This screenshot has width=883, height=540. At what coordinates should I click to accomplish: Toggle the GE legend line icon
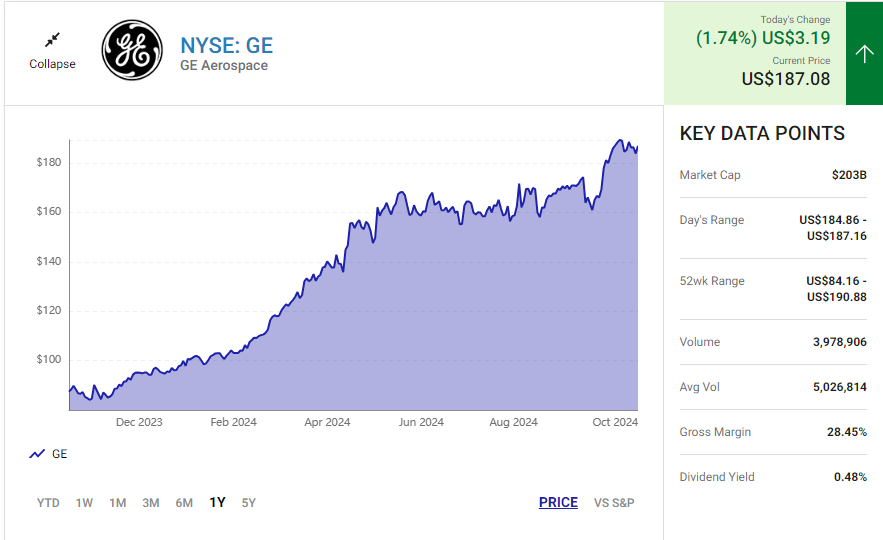pos(37,454)
